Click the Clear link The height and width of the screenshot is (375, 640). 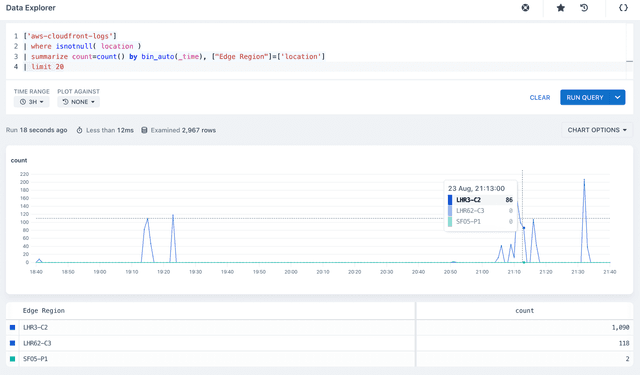(x=540, y=98)
